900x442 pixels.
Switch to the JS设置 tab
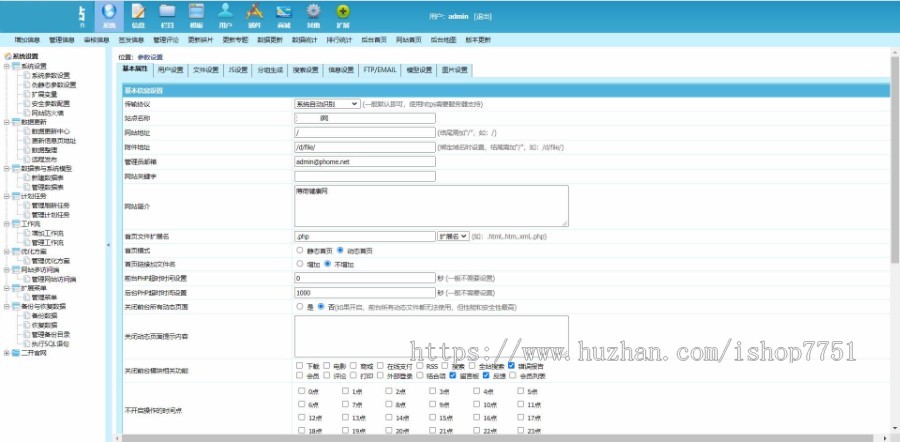[x=238, y=70]
